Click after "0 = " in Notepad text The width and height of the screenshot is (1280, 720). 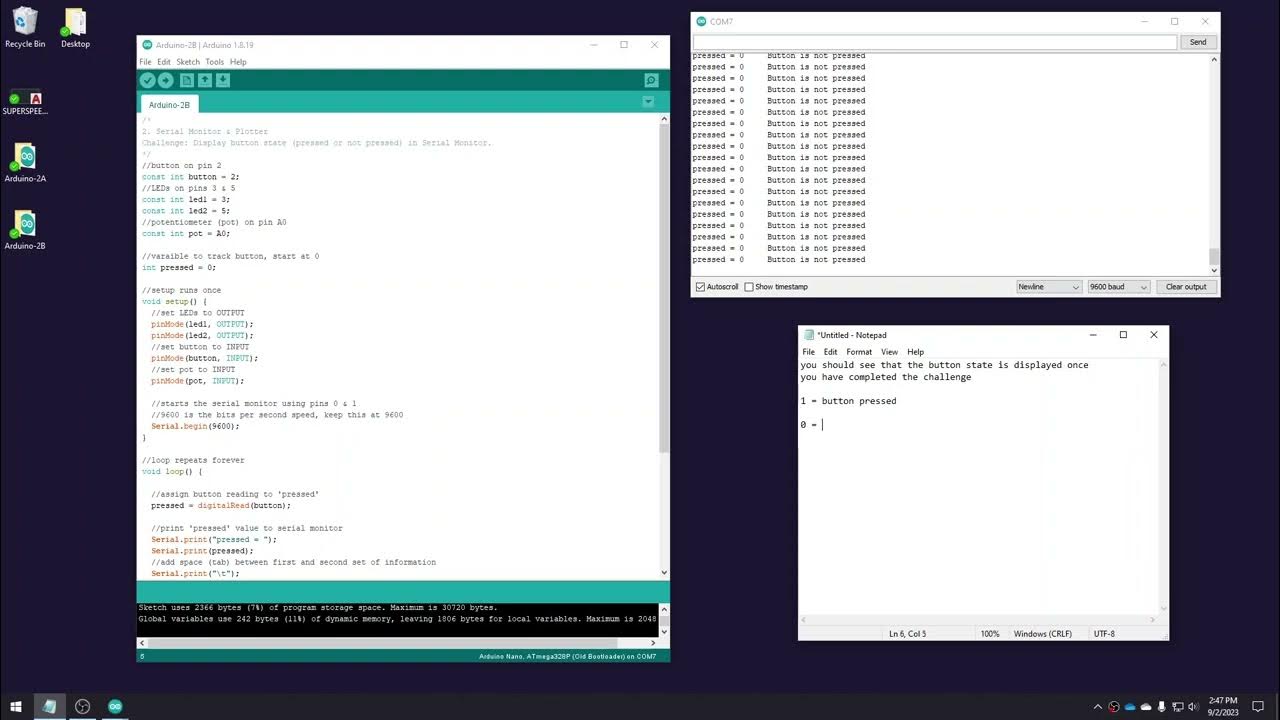[x=823, y=425]
